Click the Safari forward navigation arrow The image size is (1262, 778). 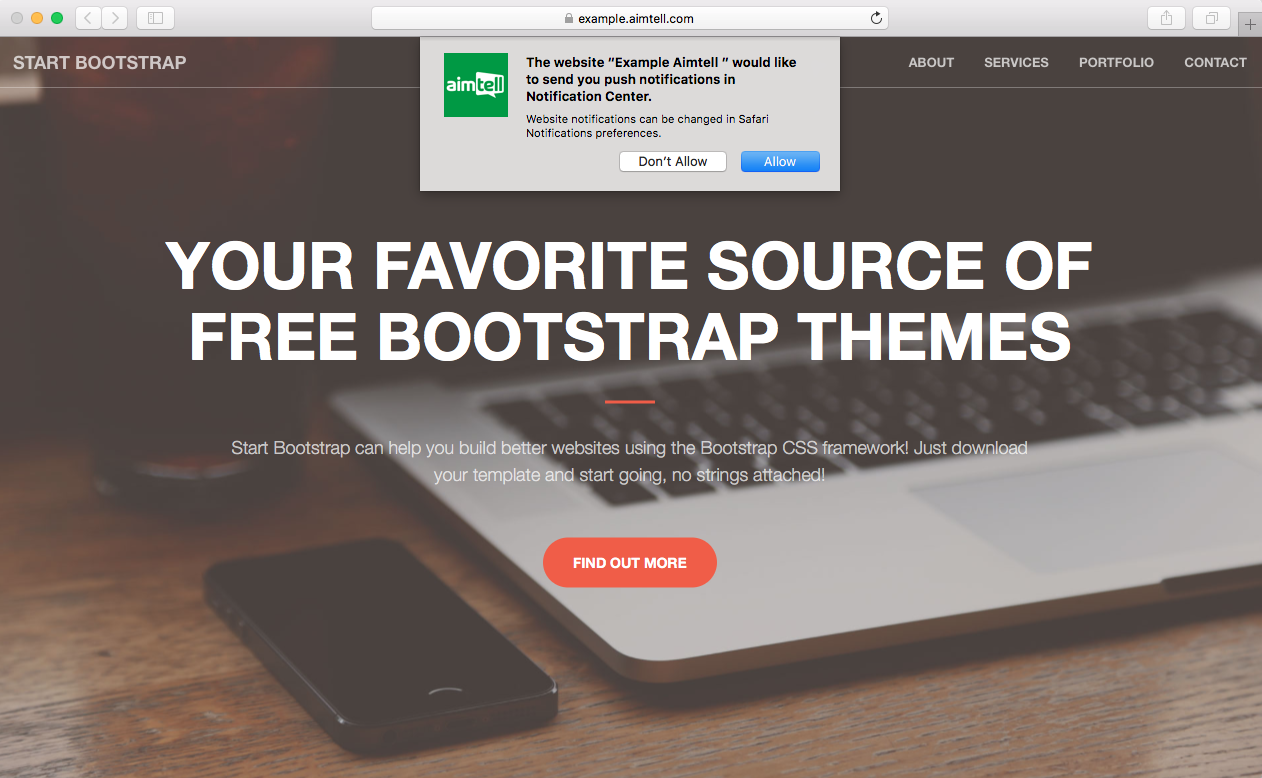(x=114, y=18)
